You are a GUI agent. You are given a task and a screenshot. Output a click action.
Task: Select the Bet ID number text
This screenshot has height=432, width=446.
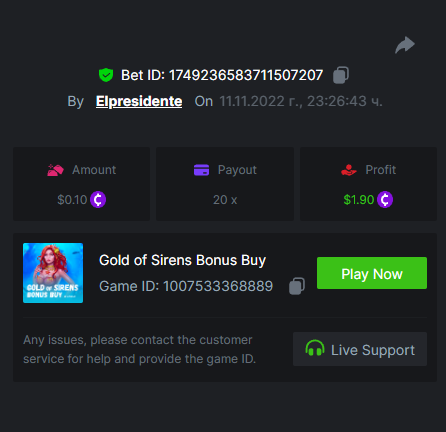tap(246, 75)
